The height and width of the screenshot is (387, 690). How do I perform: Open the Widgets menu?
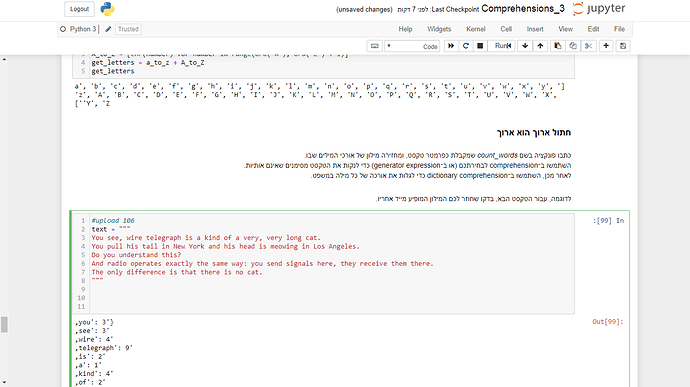(x=439, y=29)
